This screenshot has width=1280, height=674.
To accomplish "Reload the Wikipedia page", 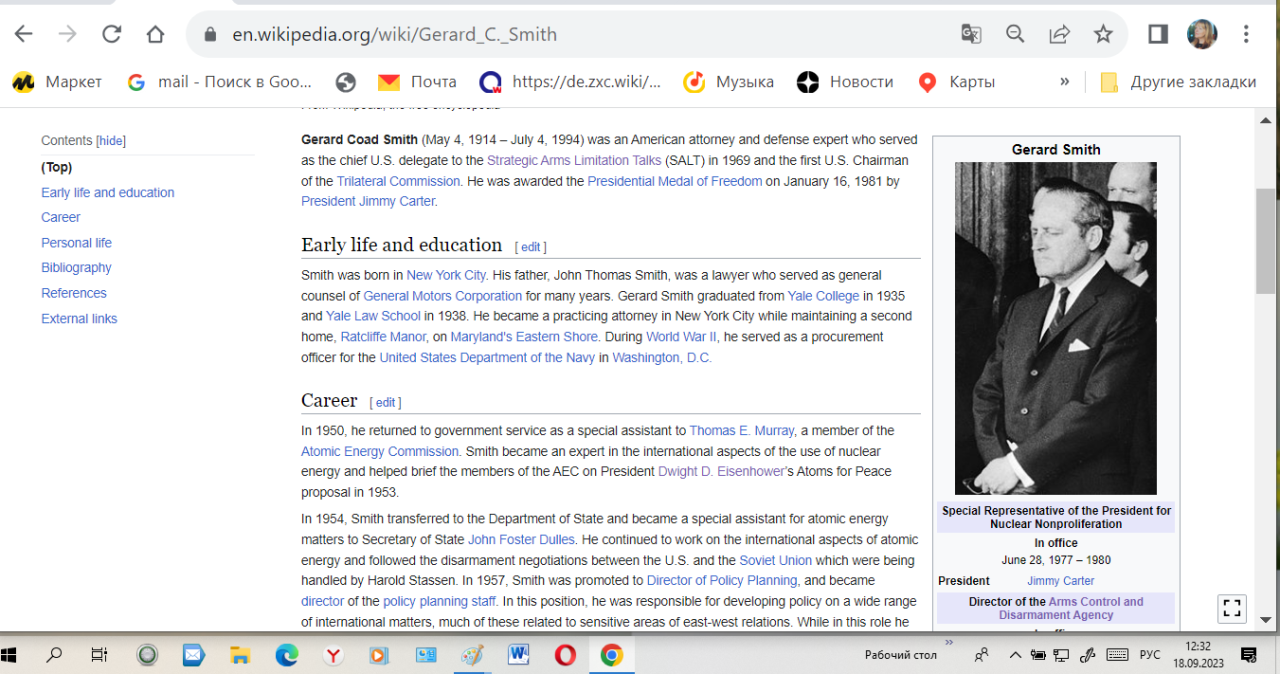I will click(111, 34).
